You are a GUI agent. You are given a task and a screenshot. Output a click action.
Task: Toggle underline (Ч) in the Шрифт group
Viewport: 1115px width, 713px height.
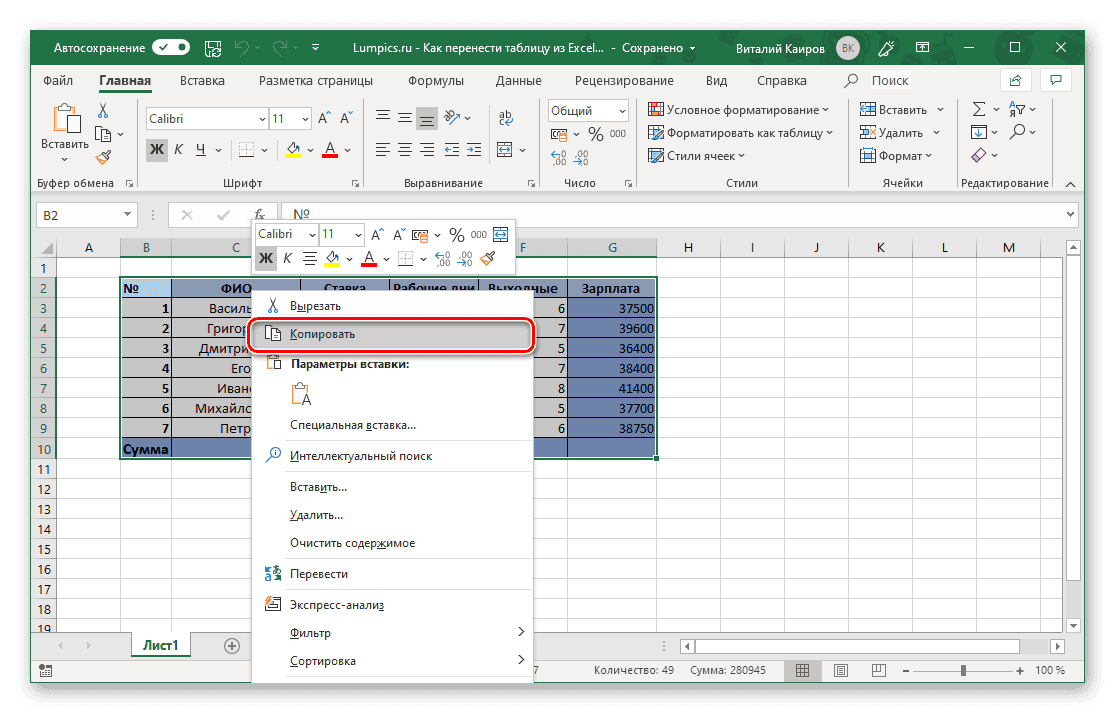point(203,148)
